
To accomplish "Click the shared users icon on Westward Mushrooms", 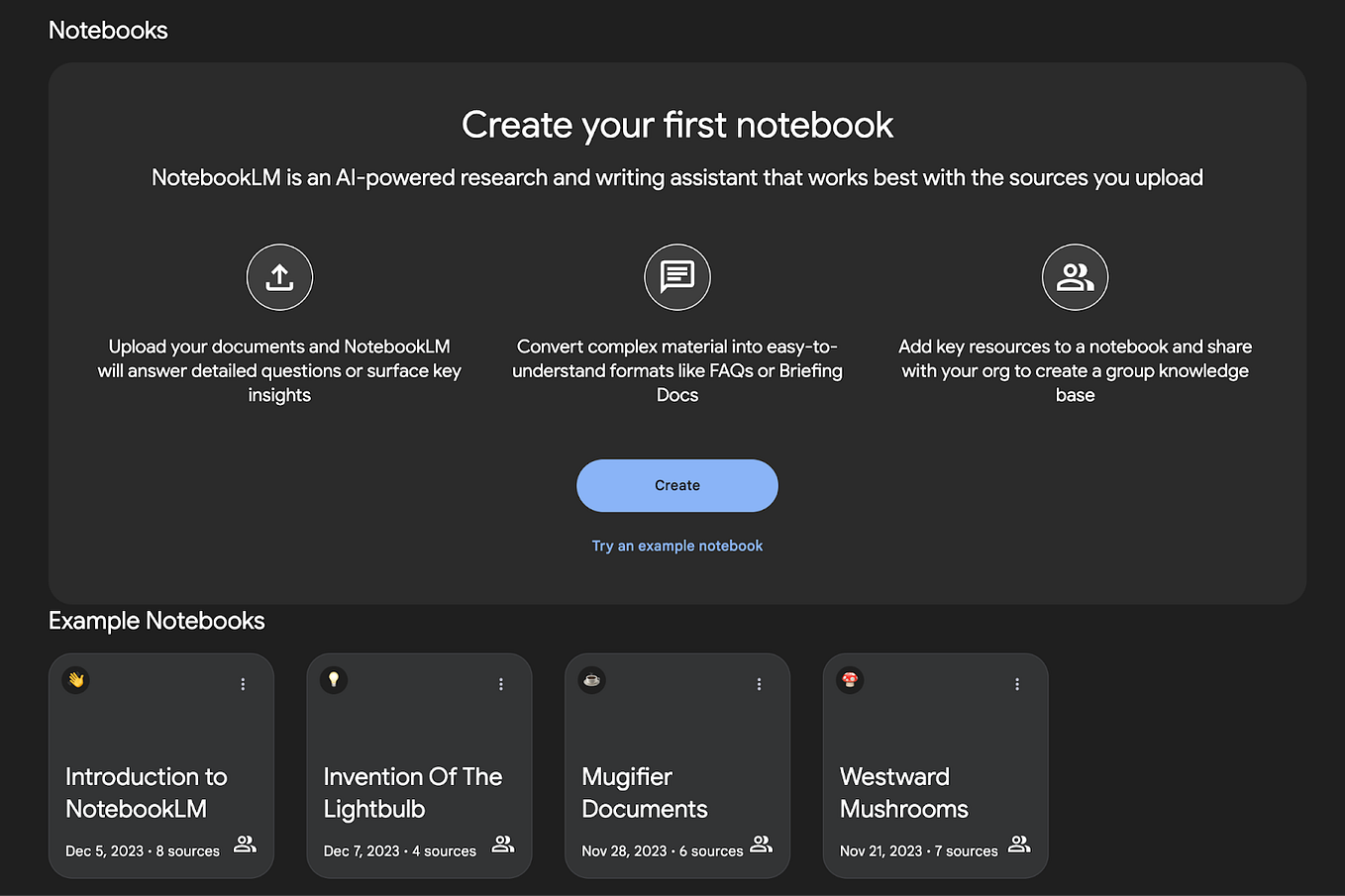I will (x=1019, y=845).
